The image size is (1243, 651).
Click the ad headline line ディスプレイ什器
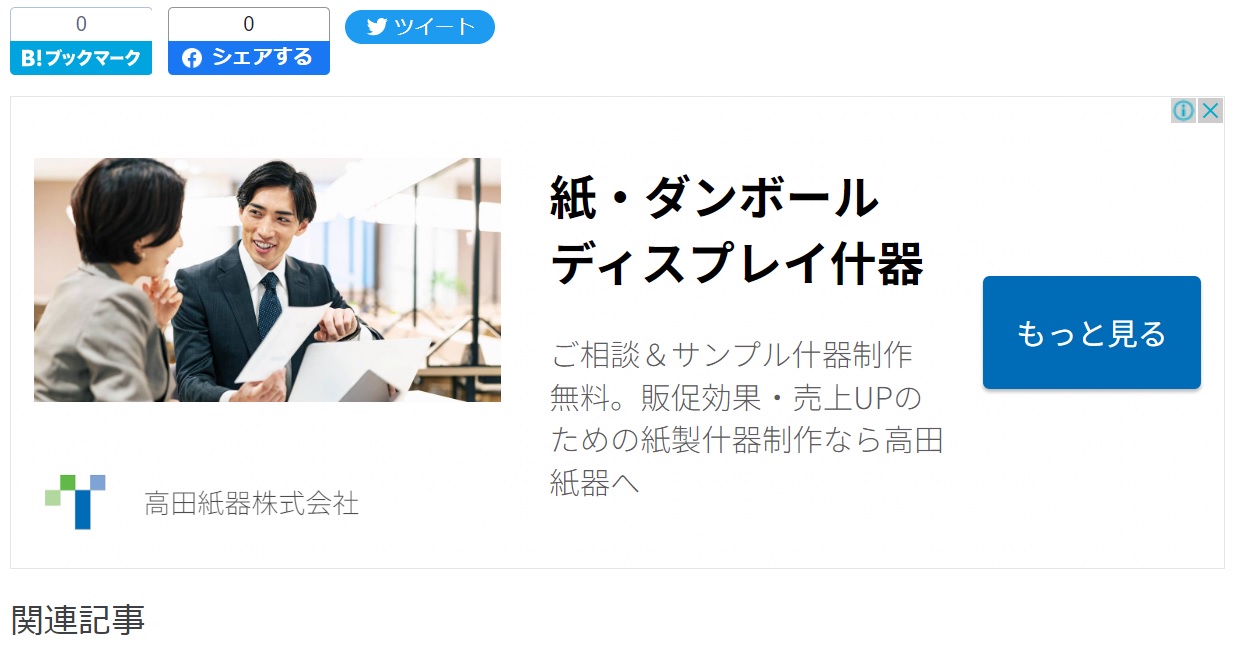736,265
